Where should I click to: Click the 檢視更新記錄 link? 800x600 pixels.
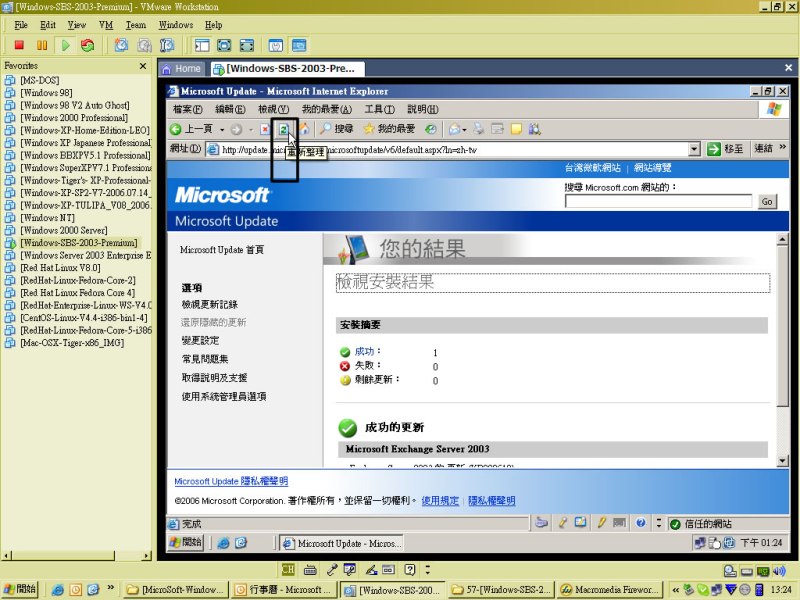pyautogui.click(x=210, y=305)
